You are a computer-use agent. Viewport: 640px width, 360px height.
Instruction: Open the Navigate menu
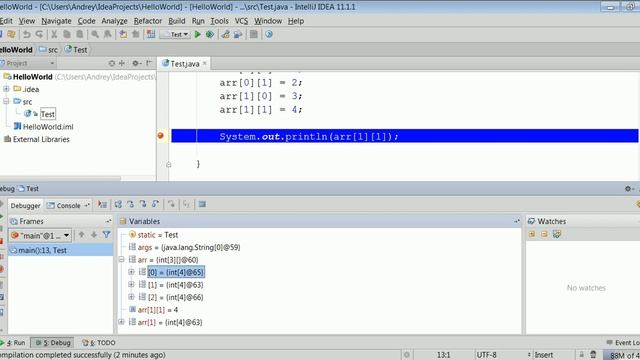[x=56, y=21]
